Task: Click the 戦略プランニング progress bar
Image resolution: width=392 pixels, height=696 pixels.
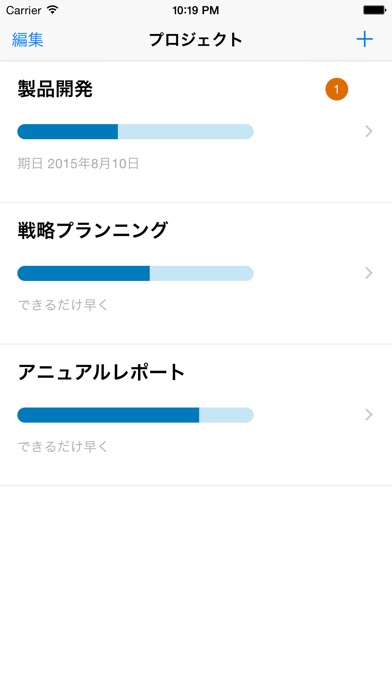Action: (x=135, y=273)
